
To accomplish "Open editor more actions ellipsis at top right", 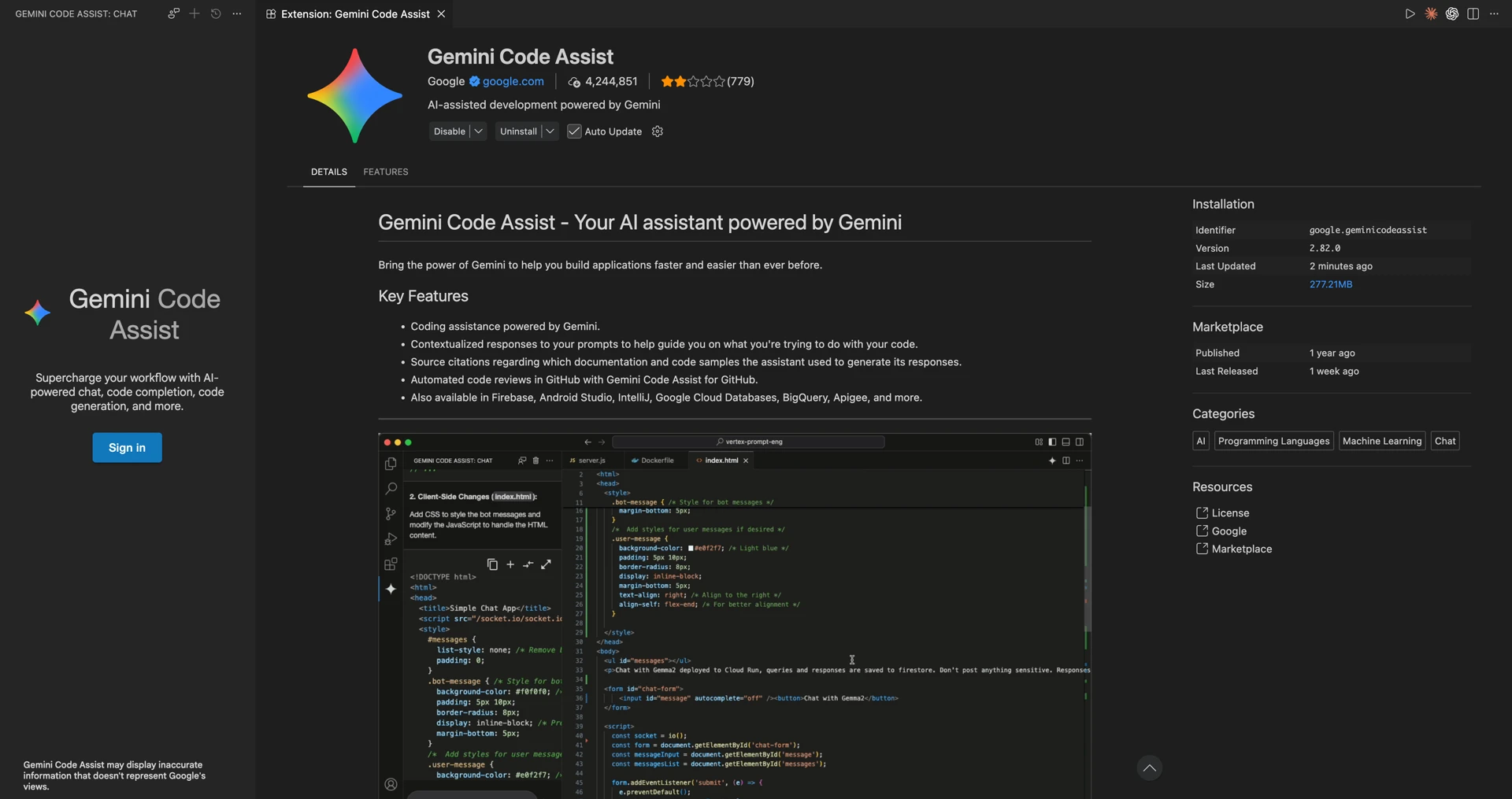I will tap(1495, 13).
